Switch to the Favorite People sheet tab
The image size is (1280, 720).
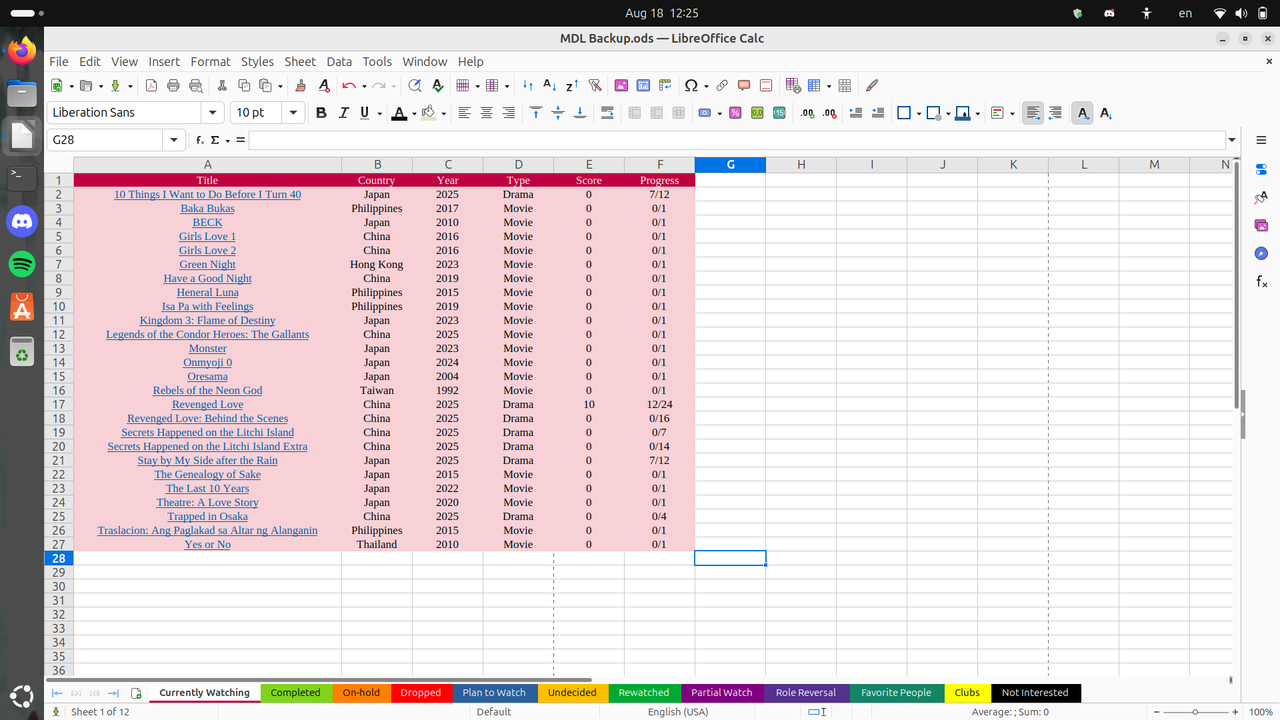click(x=896, y=692)
